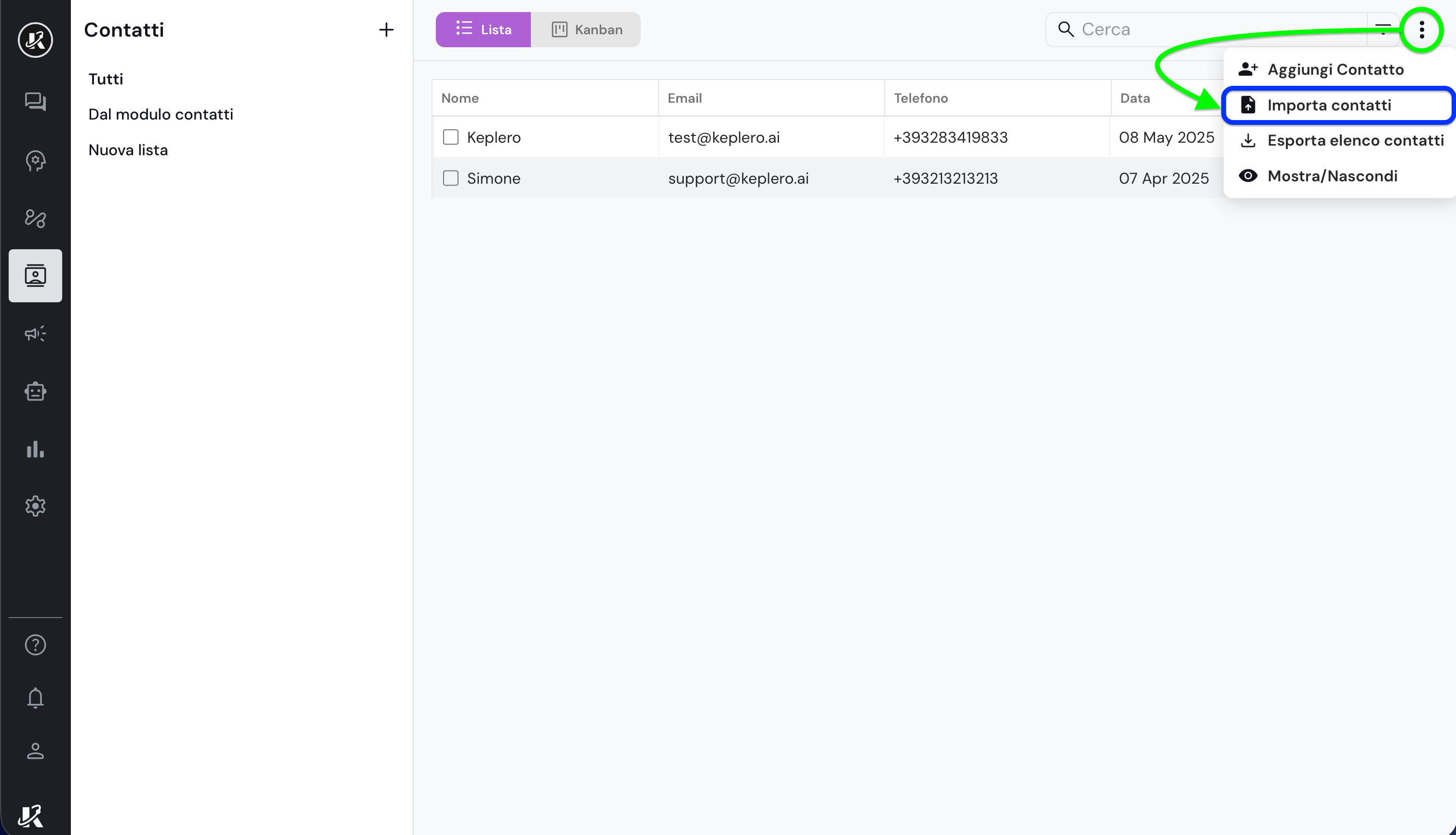1456x835 pixels.
Task: Open the settings gear icon
Action: tap(35, 506)
